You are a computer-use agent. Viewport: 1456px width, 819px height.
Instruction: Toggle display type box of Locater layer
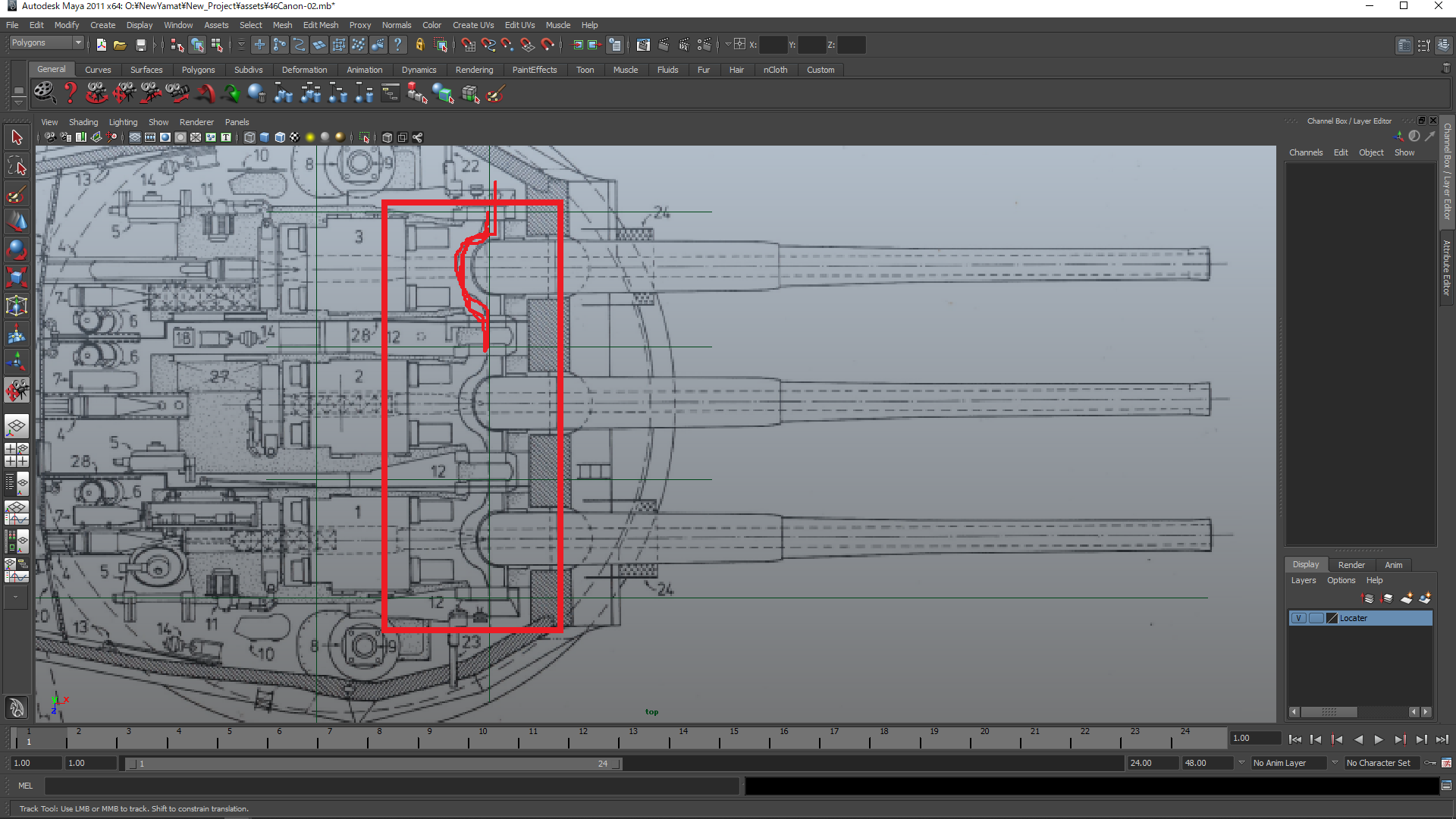click(x=1316, y=618)
